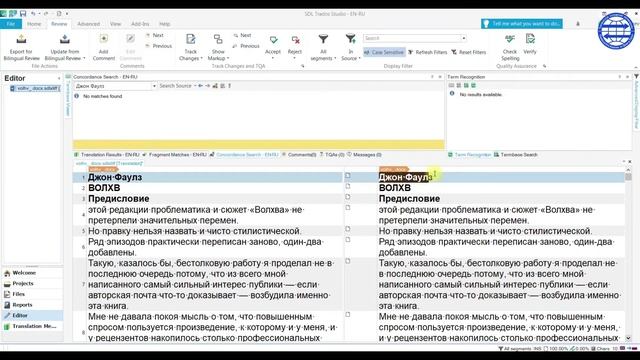Open the File tab
The width and height of the screenshot is (640, 360).
11,24
